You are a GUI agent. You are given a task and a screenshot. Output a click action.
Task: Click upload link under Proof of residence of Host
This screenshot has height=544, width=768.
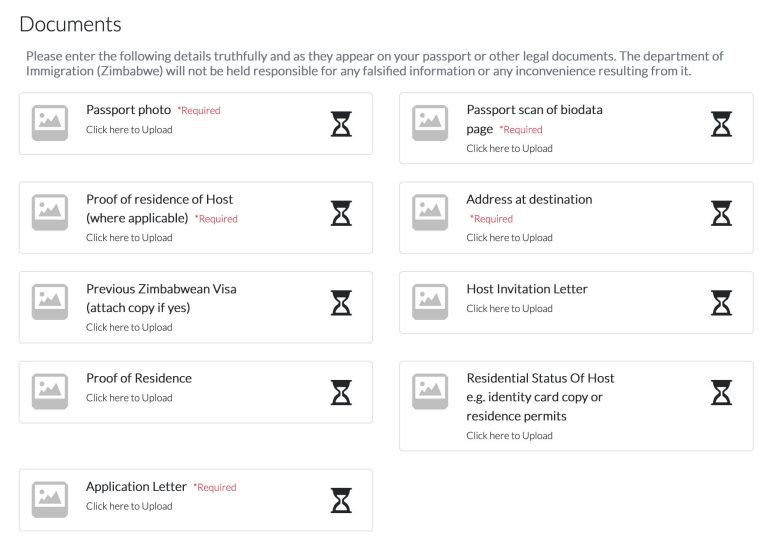coord(129,238)
